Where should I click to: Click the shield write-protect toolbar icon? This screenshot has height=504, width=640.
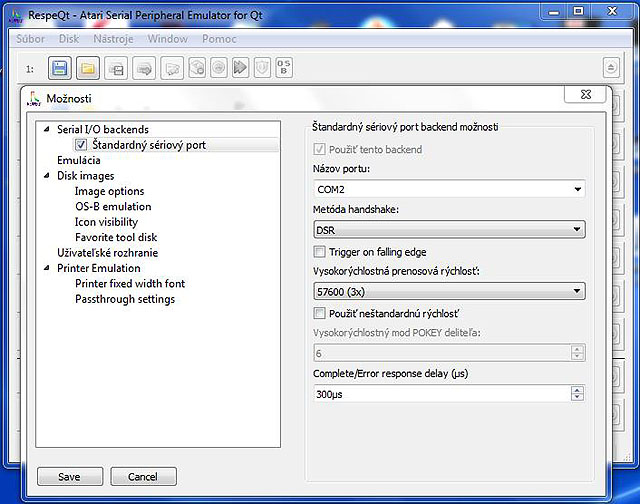262,67
